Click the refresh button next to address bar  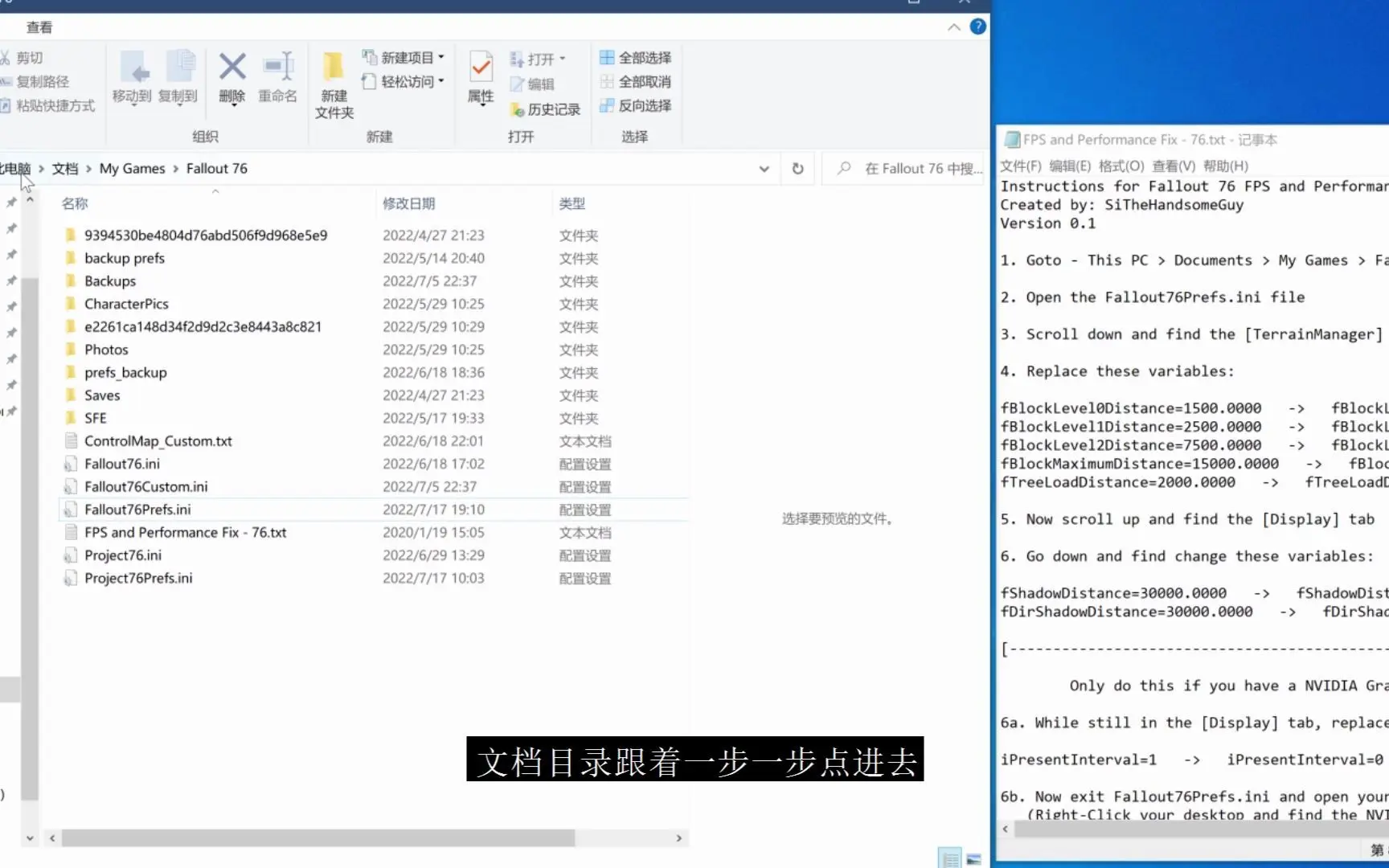797,169
